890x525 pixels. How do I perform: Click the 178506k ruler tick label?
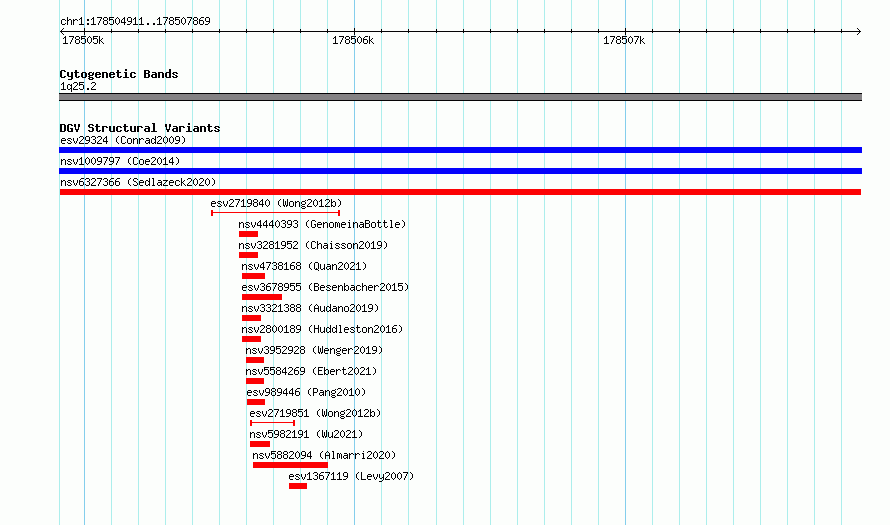[x=353, y=40]
